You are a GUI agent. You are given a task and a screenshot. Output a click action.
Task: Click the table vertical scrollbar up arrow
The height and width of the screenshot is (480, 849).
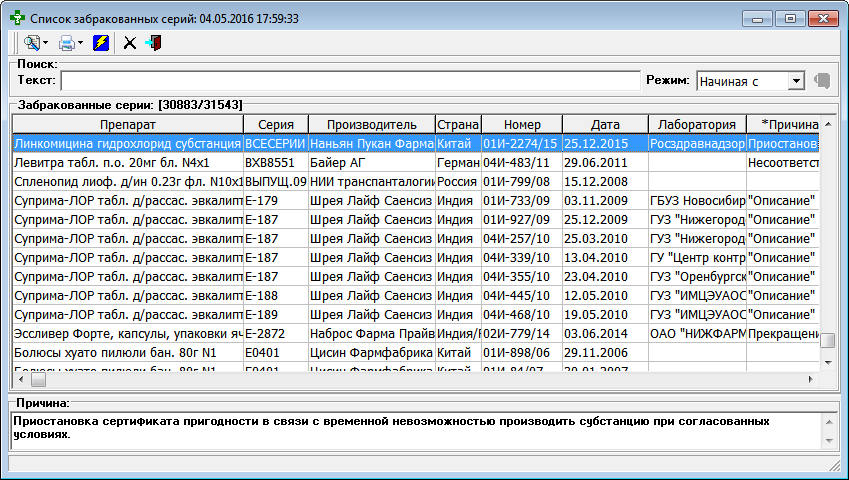click(x=827, y=123)
